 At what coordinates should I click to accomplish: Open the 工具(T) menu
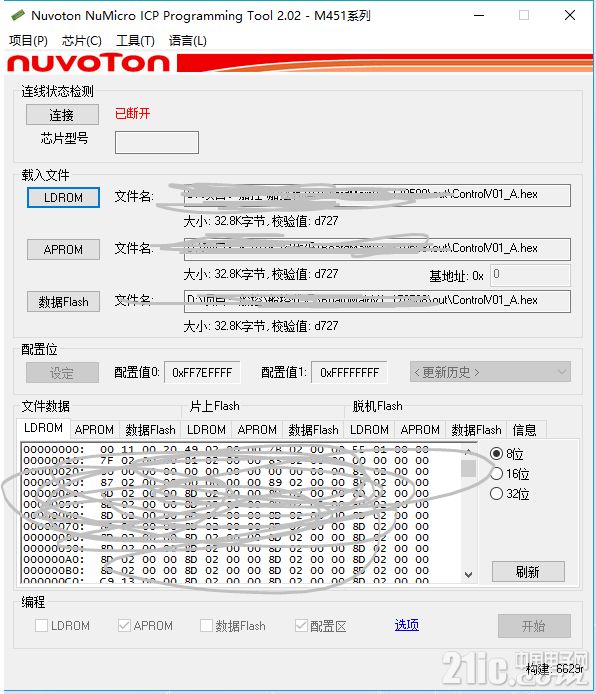coord(135,41)
